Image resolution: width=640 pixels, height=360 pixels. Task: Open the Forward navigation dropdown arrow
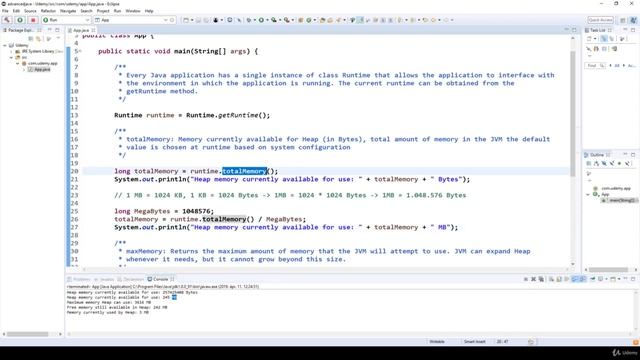[x=452, y=20]
